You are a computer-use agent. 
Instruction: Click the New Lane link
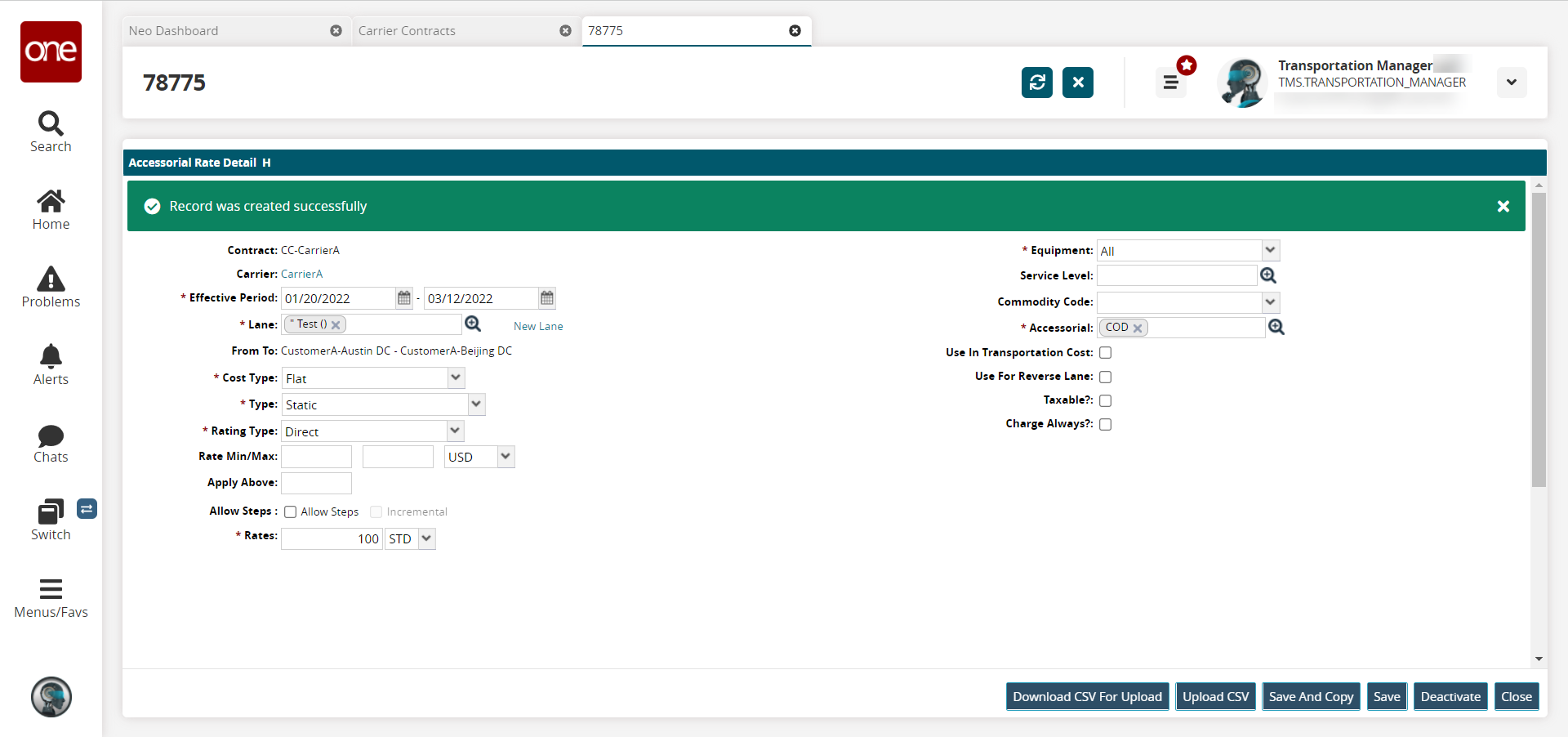point(538,326)
